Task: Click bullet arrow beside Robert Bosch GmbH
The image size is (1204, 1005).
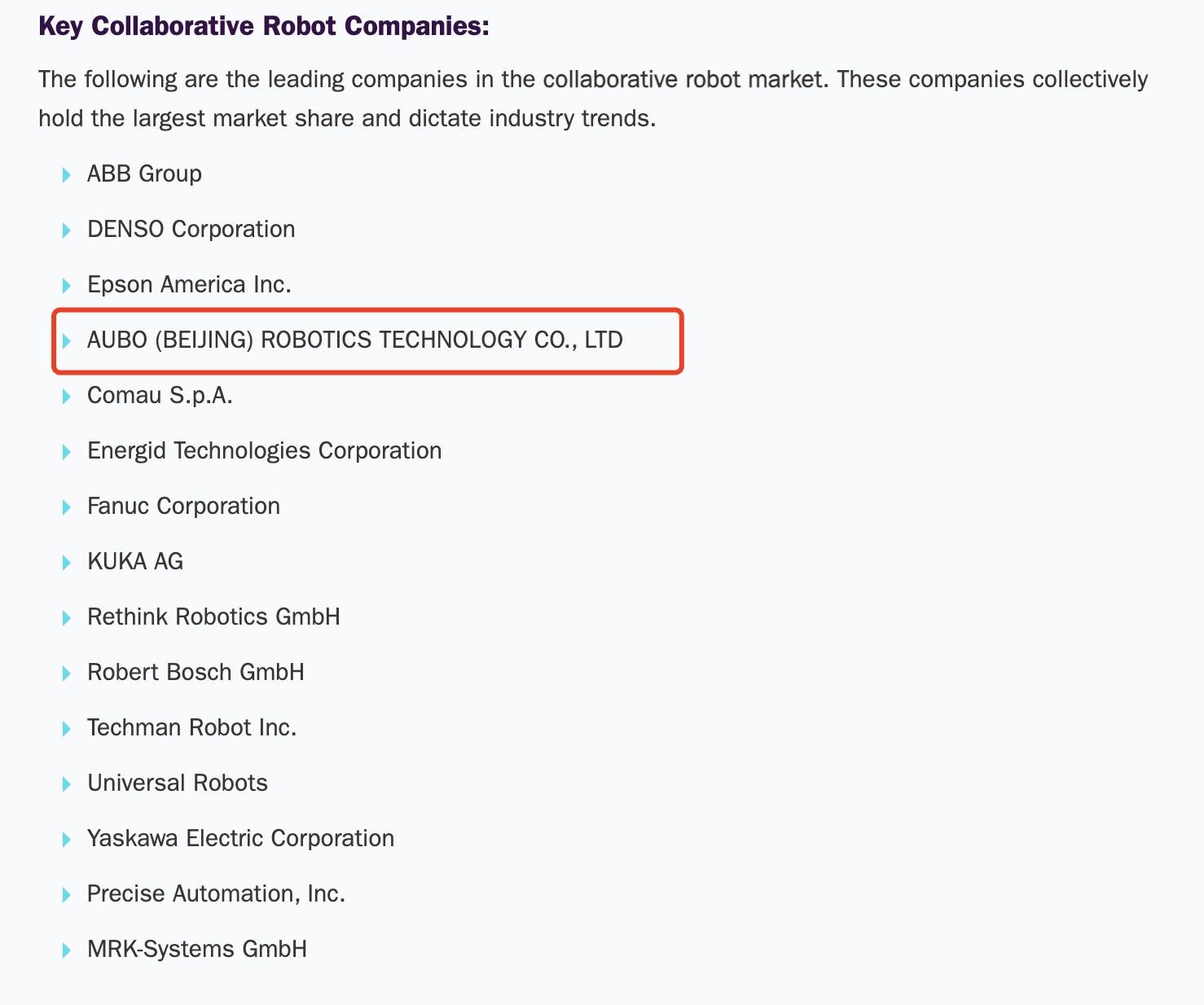Action: click(67, 674)
